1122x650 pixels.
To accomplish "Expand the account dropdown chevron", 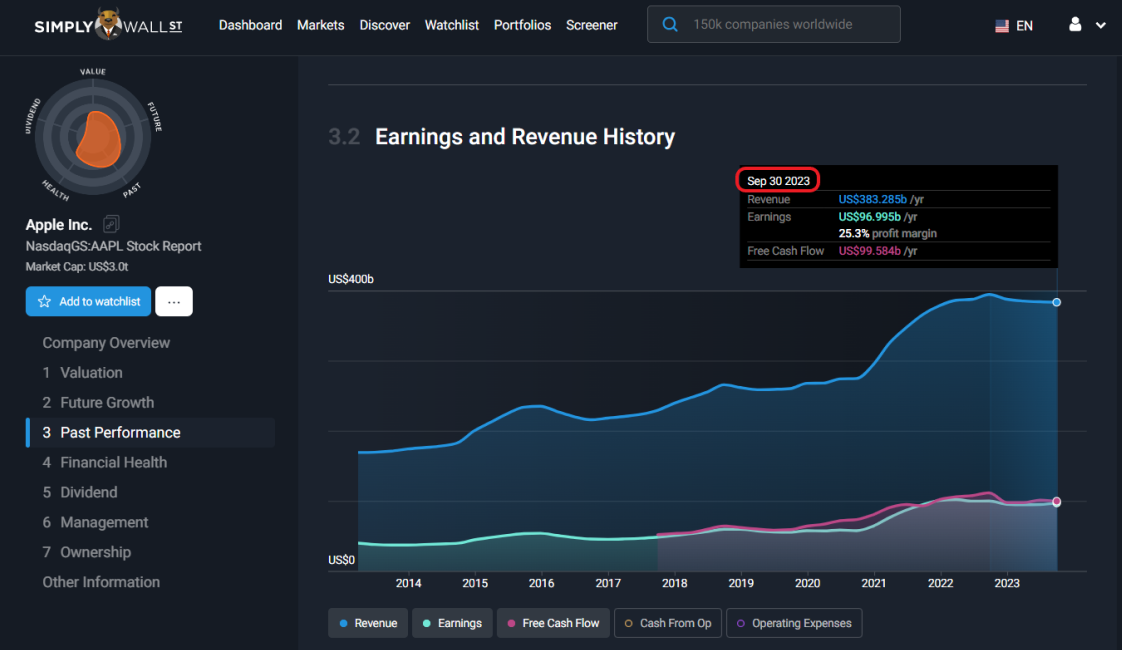I will coord(1102,25).
